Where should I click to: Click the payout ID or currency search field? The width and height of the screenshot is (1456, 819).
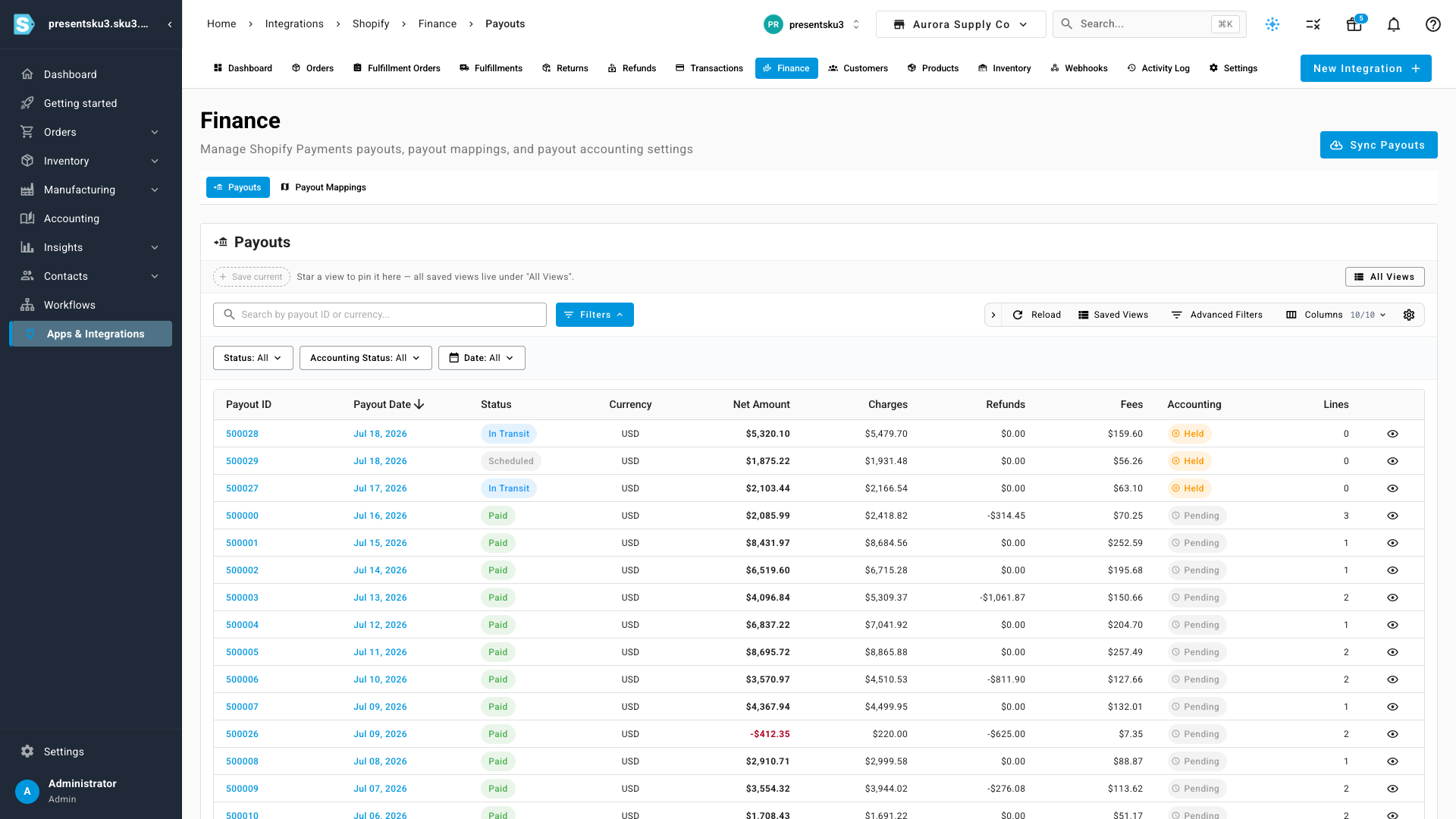click(x=380, y=315)
